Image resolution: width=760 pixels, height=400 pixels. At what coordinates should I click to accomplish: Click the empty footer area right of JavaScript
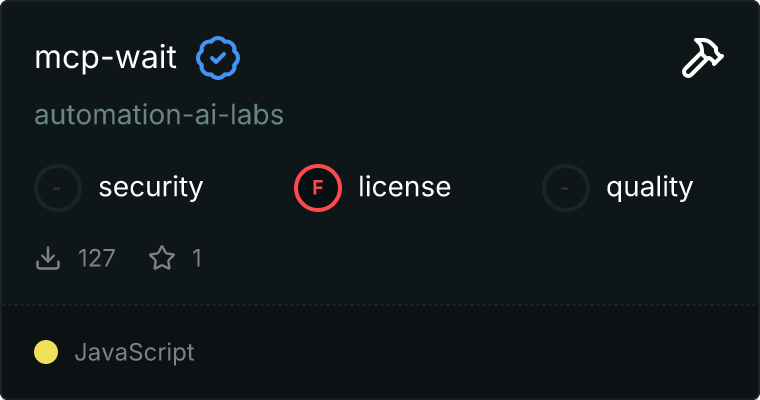(480, 352)
